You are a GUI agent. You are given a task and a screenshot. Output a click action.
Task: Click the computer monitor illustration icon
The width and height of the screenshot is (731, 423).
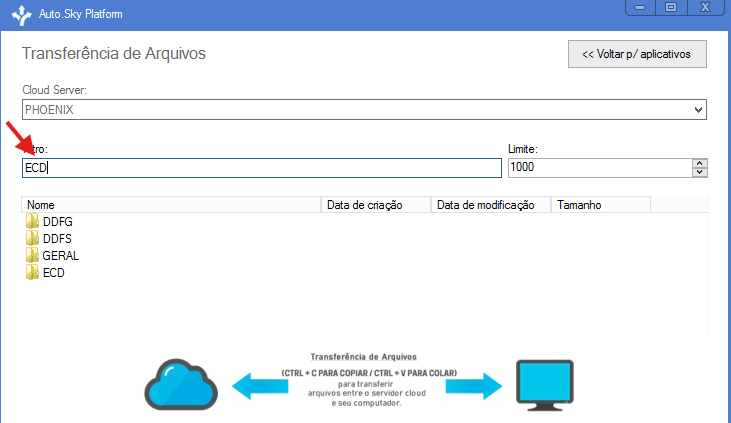click(x=545, y=385)
